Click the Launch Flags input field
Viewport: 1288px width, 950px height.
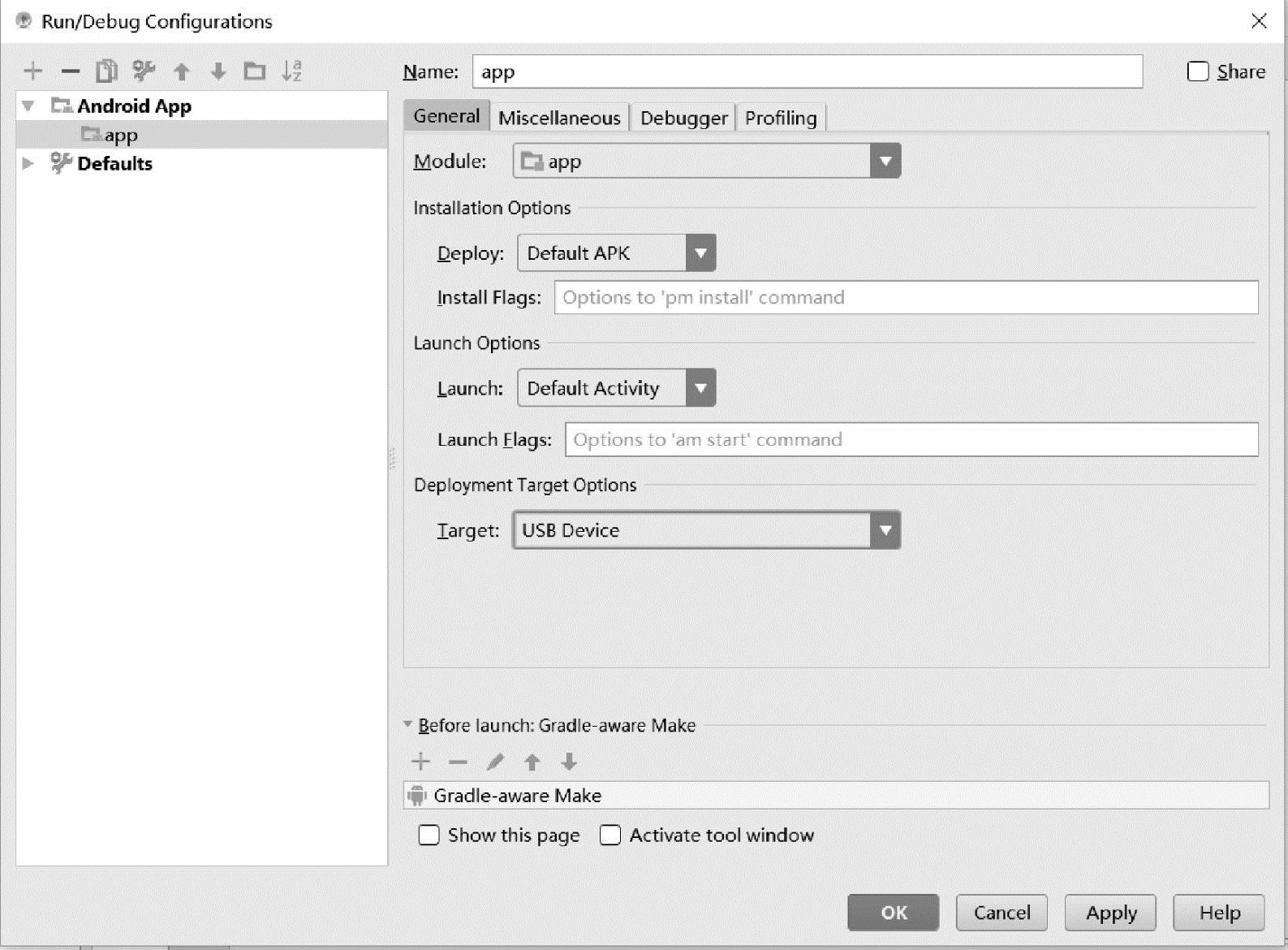(x=912, y=439)
